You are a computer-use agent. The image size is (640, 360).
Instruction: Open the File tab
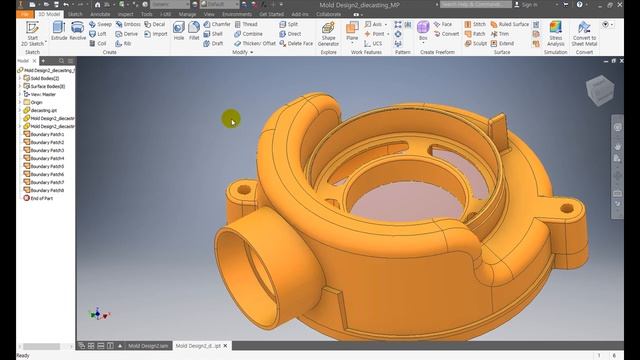25,14
